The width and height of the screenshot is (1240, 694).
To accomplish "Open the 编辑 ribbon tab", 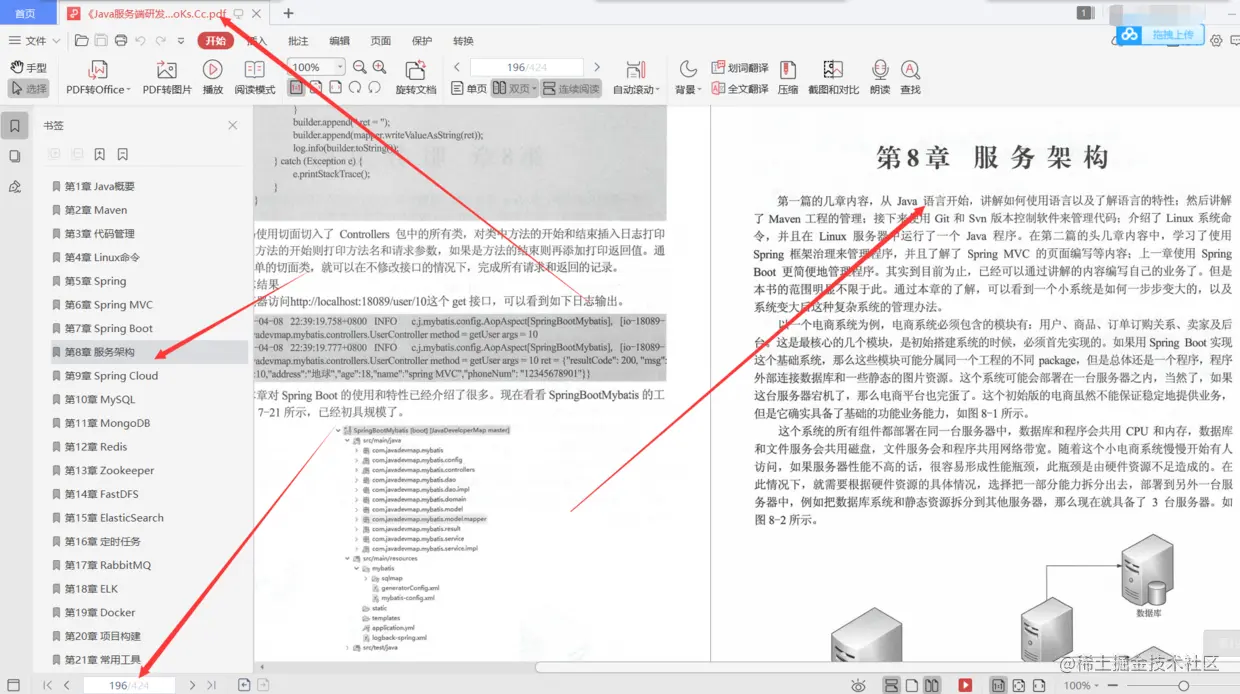I will click(x=339, y=41).
